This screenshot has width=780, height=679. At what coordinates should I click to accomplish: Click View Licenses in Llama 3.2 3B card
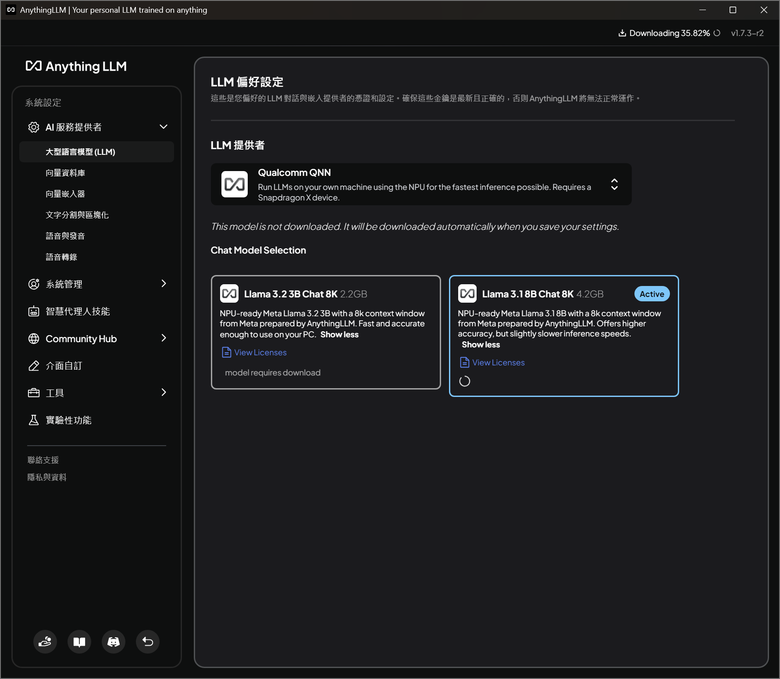point(260,352)
